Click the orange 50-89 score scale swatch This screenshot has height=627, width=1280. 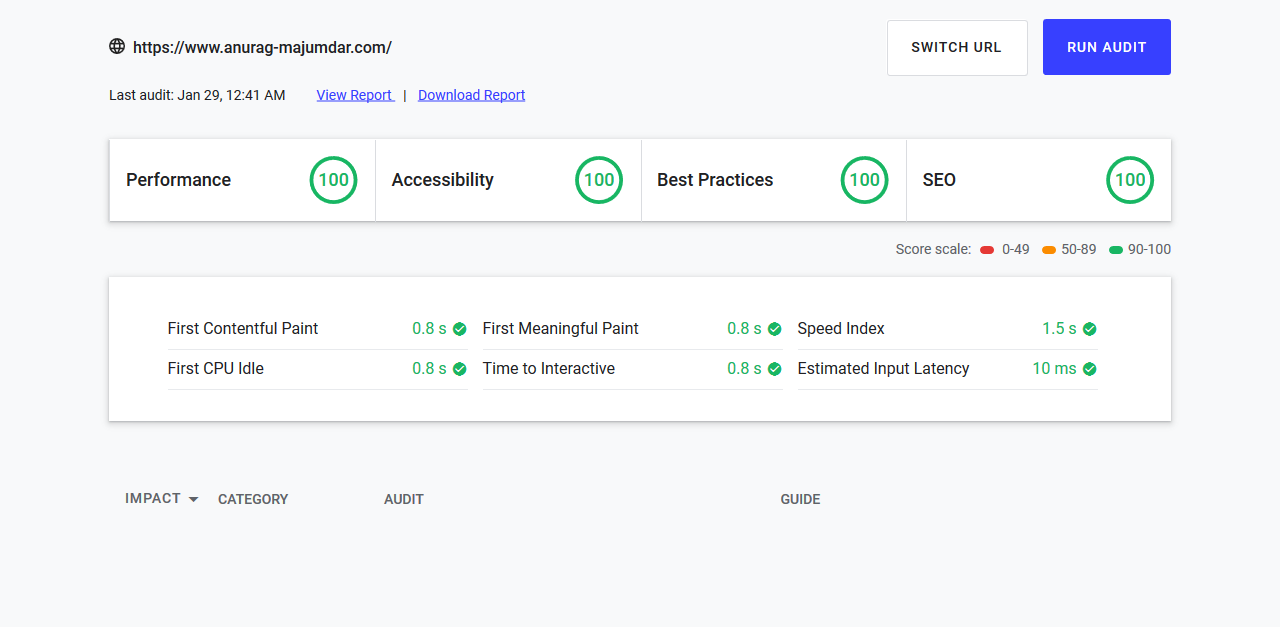[1049, 250]
